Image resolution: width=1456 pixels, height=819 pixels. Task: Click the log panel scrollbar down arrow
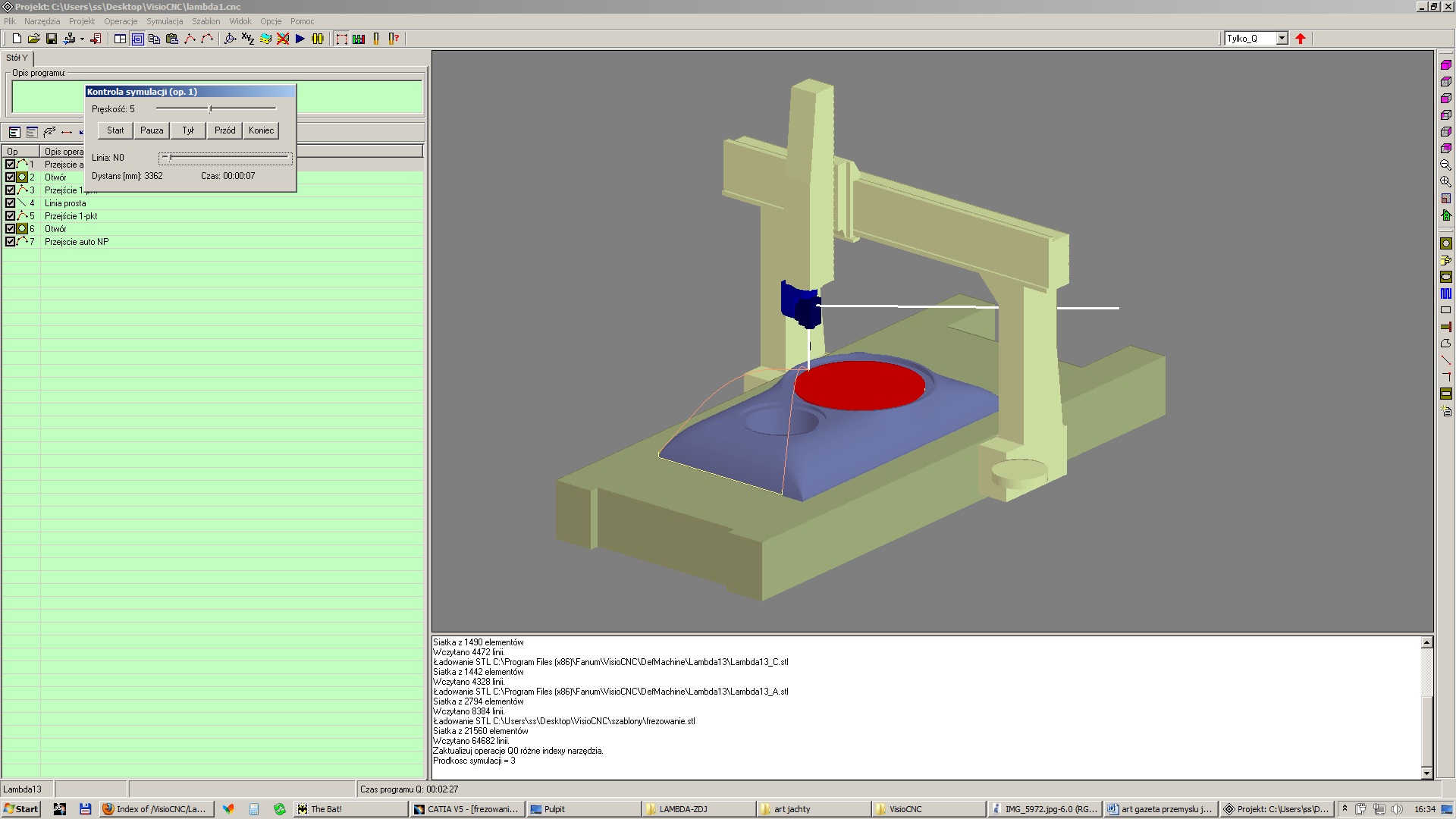click(x=1426, y=773)
